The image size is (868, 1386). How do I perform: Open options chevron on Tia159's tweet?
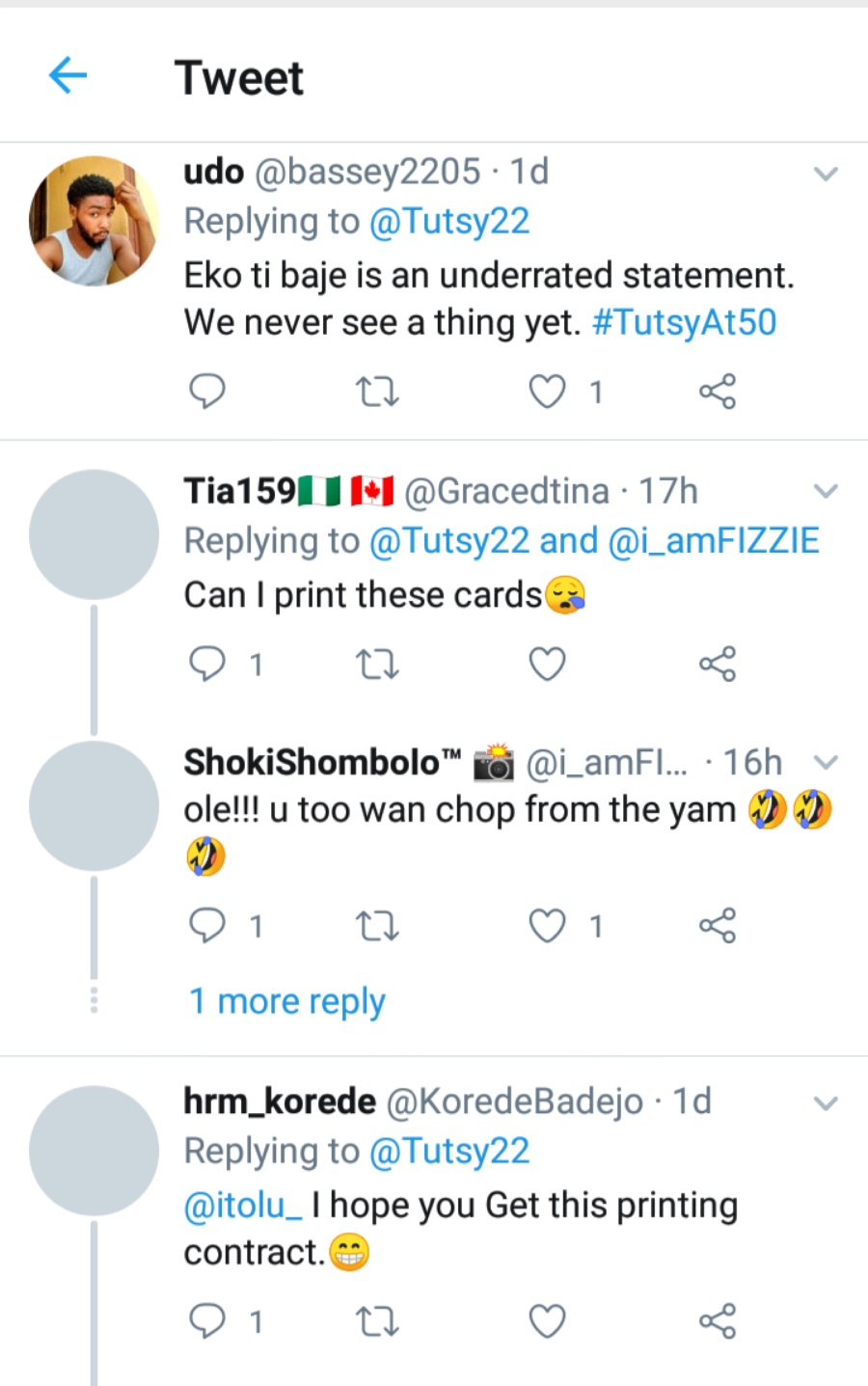click(x=826, y=492)
